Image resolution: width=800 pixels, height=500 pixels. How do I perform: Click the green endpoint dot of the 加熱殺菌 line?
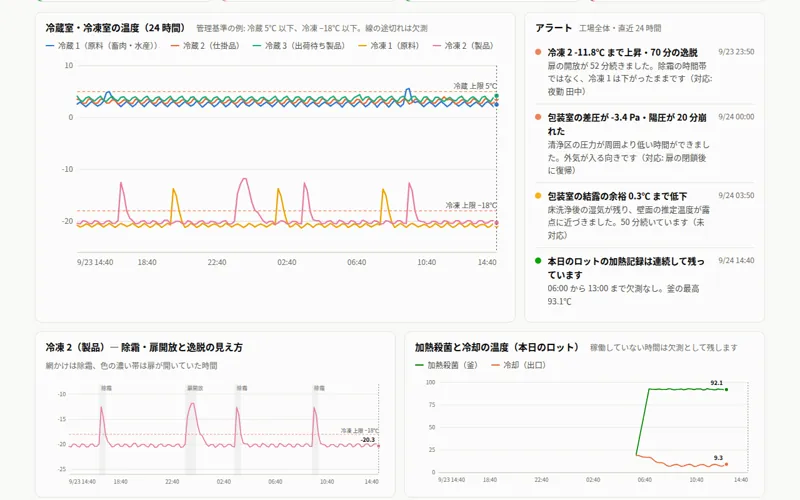tap(727, 390)
